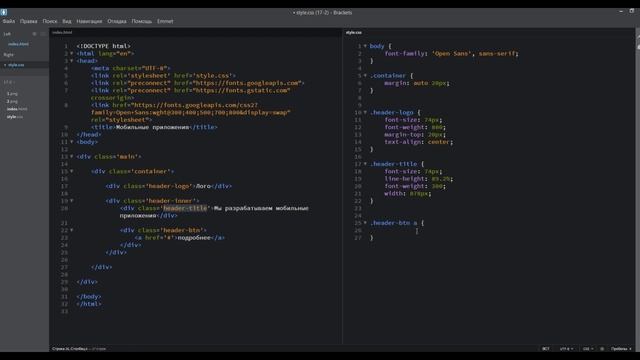Viewport: 640px width, 360px height.
Task: Click the meta charset UTF-8 line
Action: 131,68
